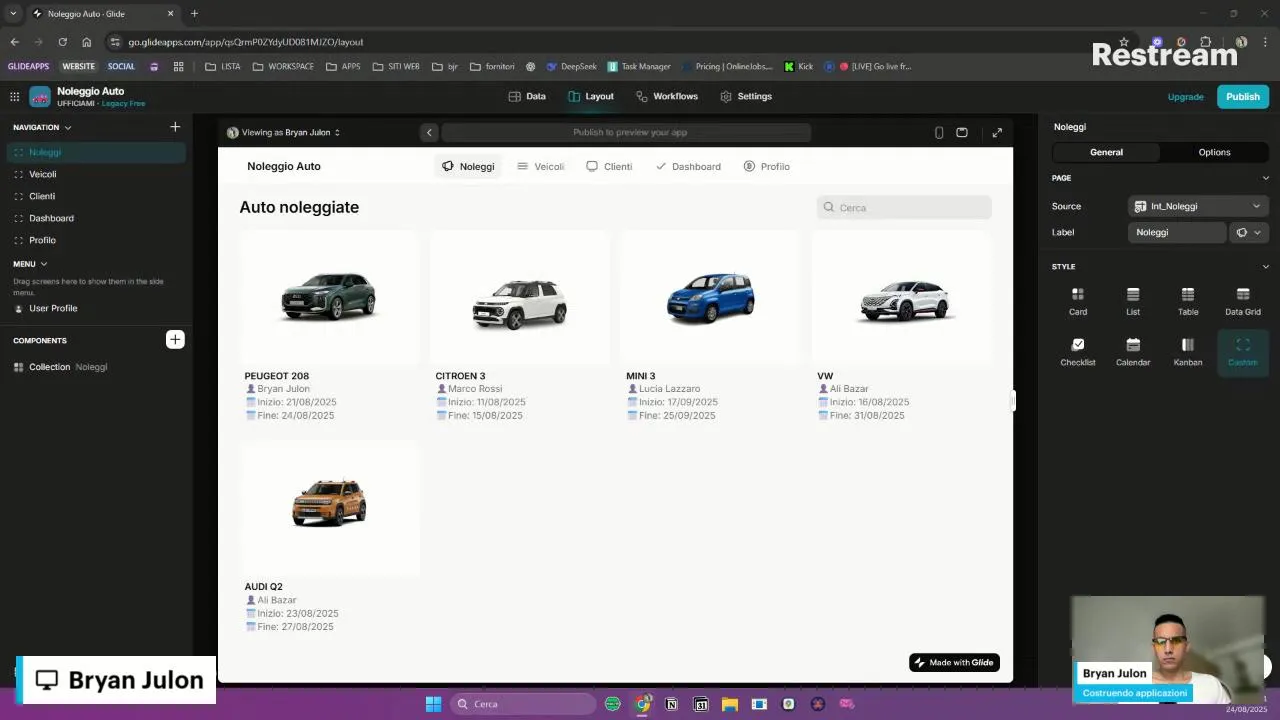The image size is (1280, 720).
Task: Expand the NAVIGATION section header
Action: point(42,127)
